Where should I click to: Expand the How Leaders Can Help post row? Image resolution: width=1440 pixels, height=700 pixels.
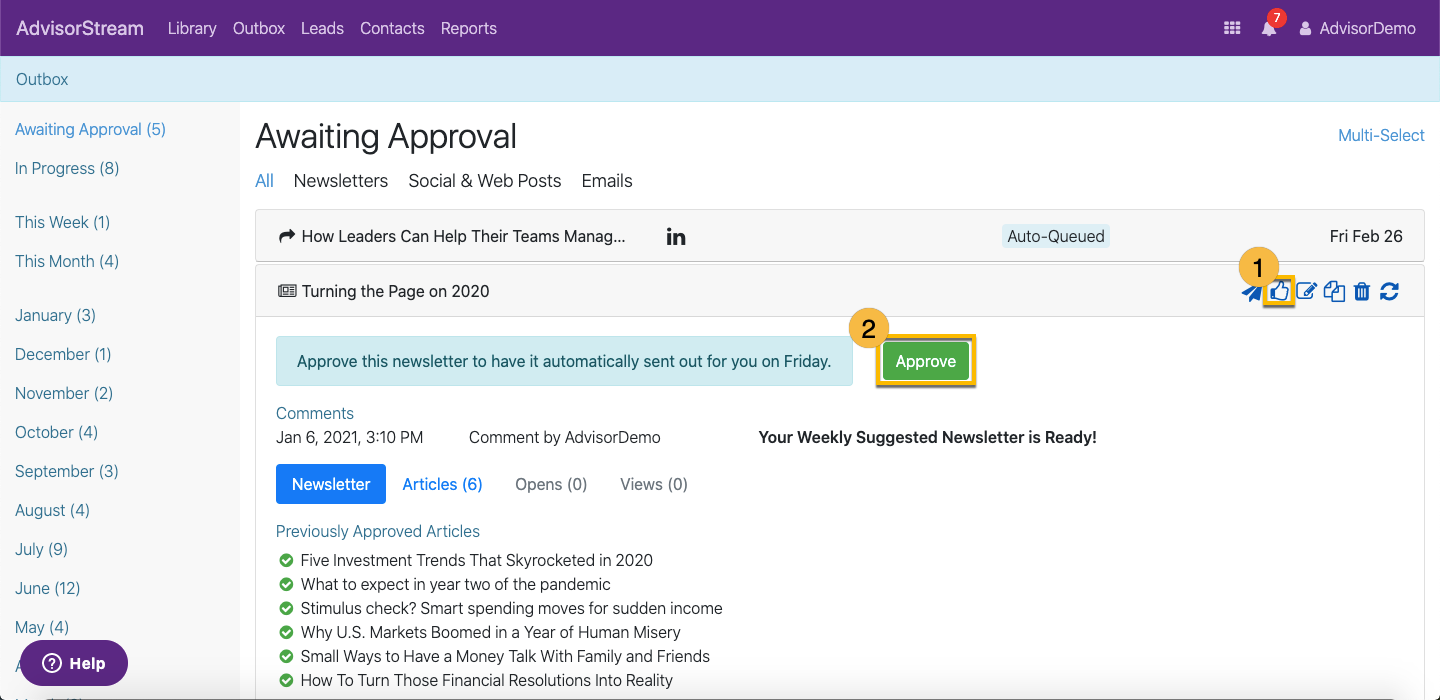coord(840,237)
